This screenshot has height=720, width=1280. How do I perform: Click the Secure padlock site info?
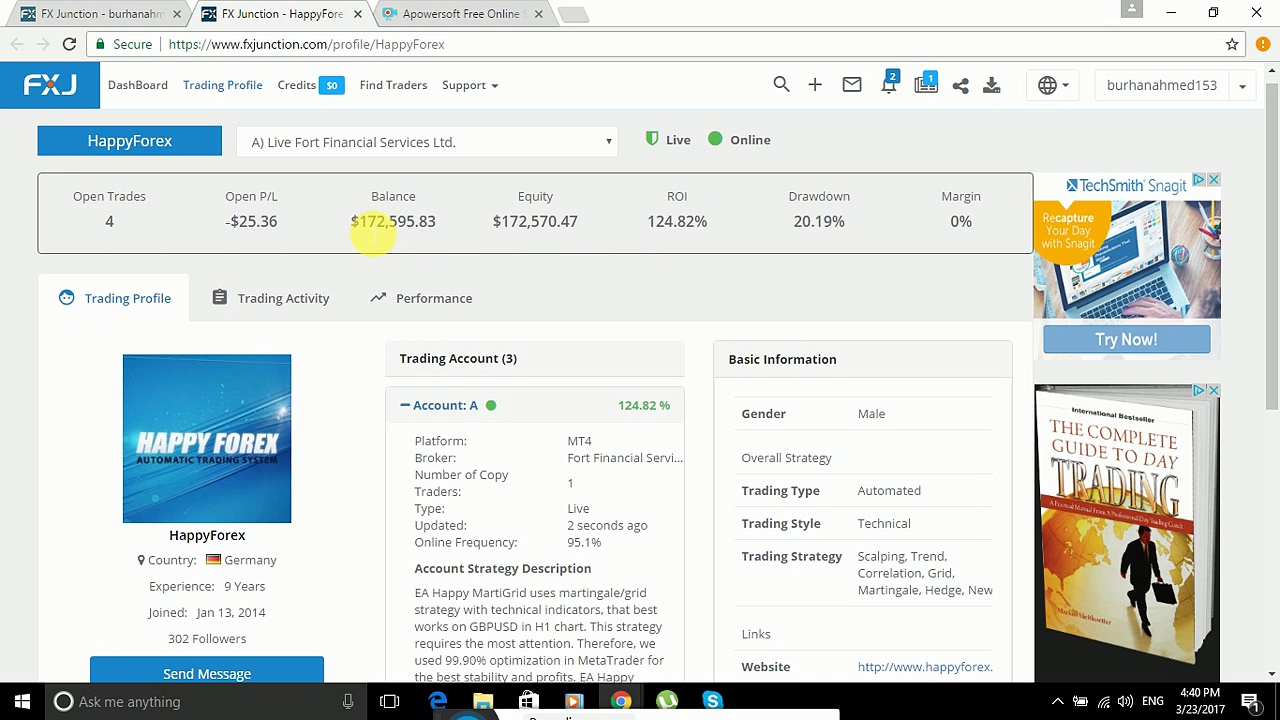pos(124,44)
